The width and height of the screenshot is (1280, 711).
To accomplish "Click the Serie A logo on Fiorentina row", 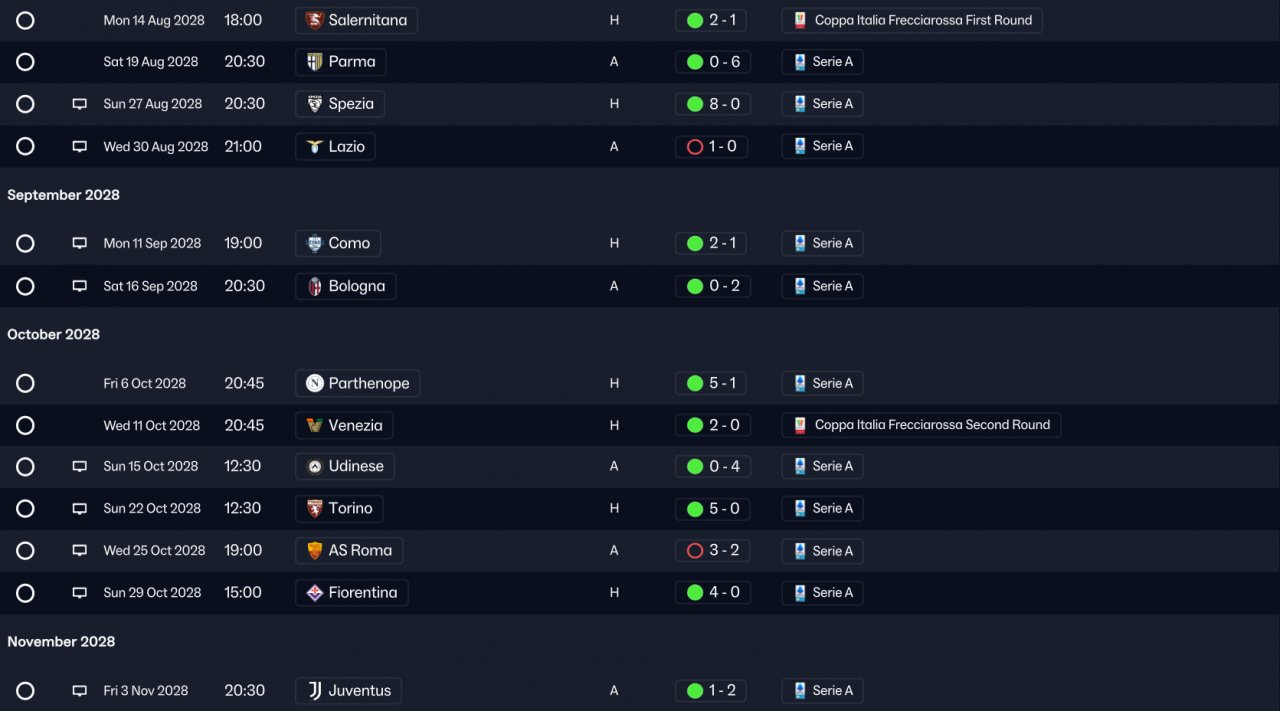I will point(800,592).
